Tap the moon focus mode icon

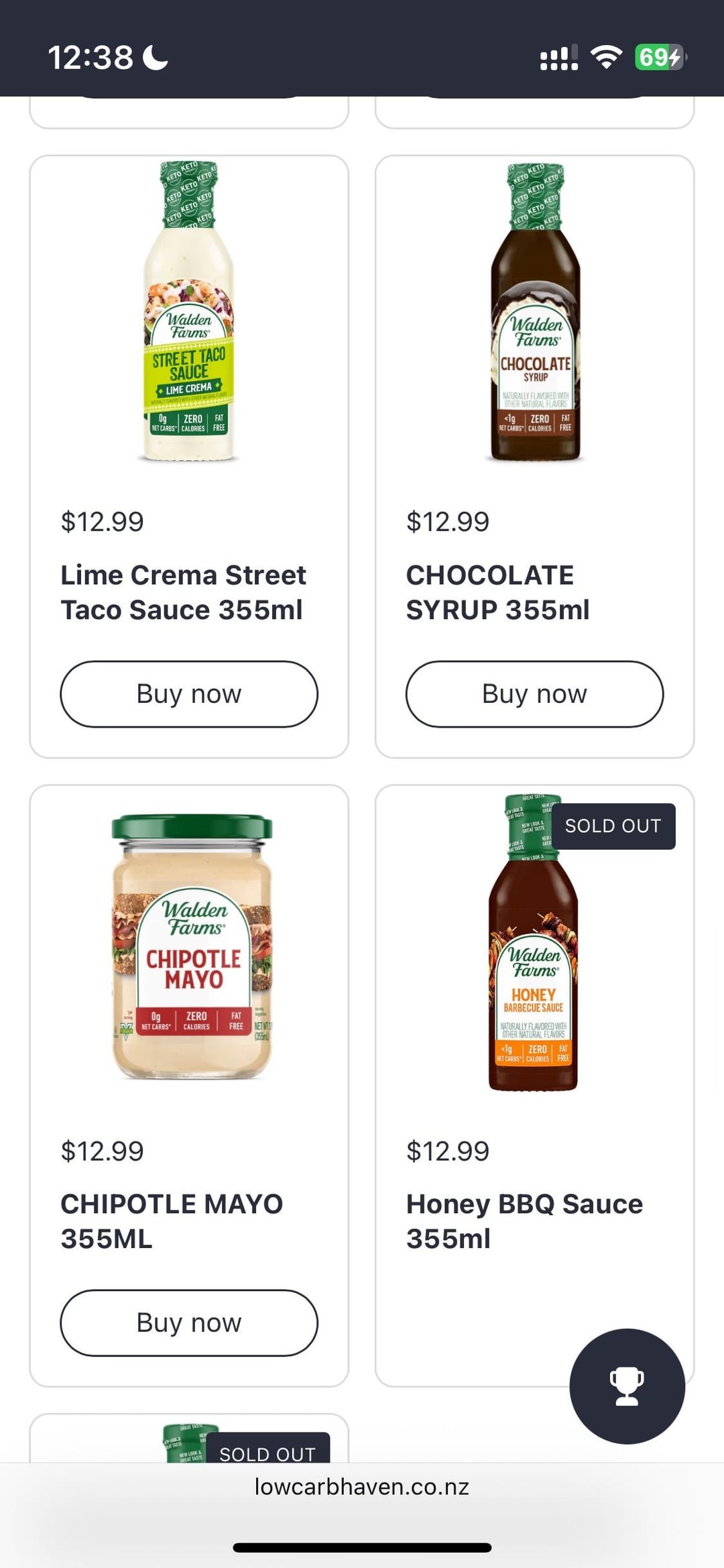pos(156,57)
